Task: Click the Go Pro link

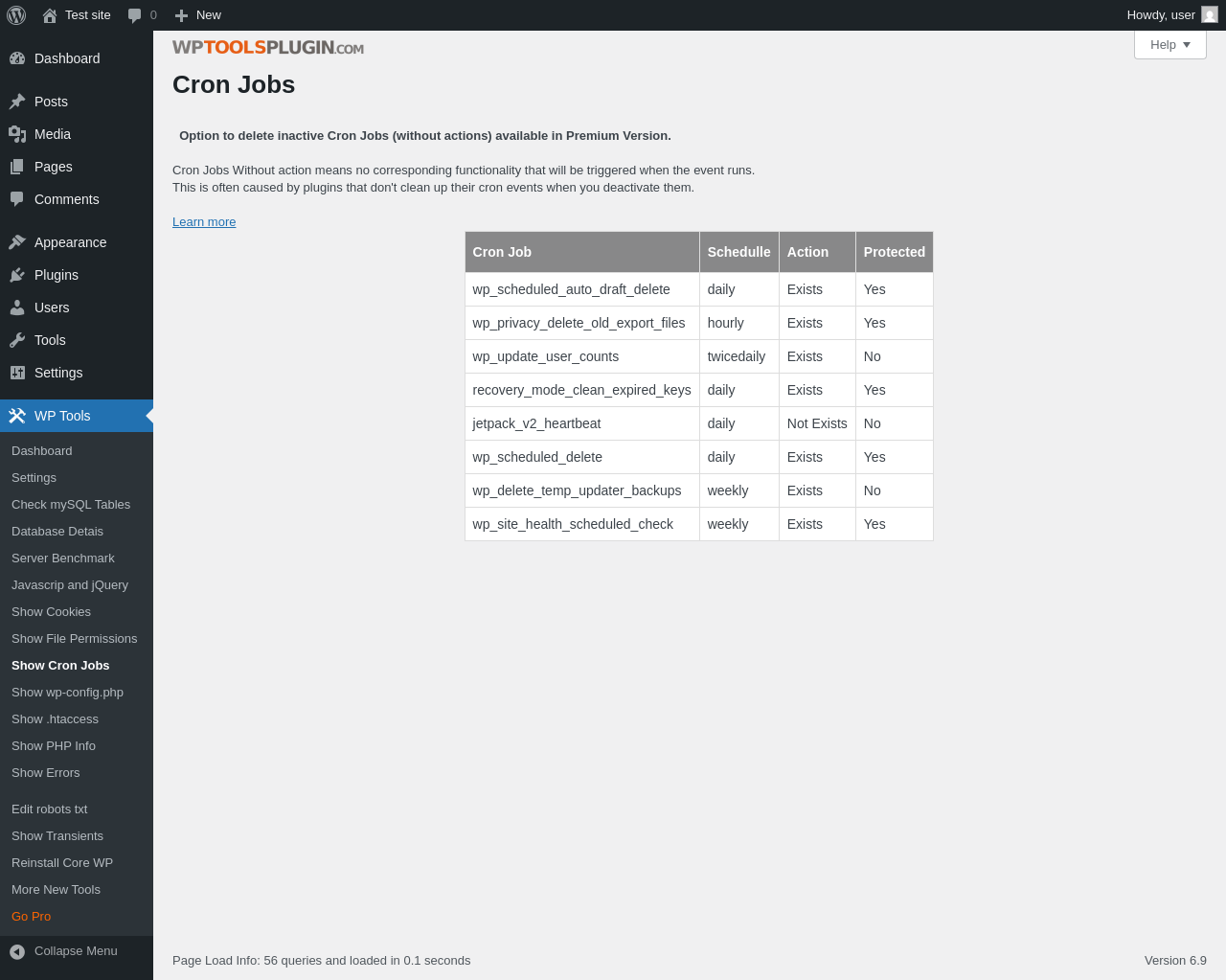Action: tap(32, 917)
